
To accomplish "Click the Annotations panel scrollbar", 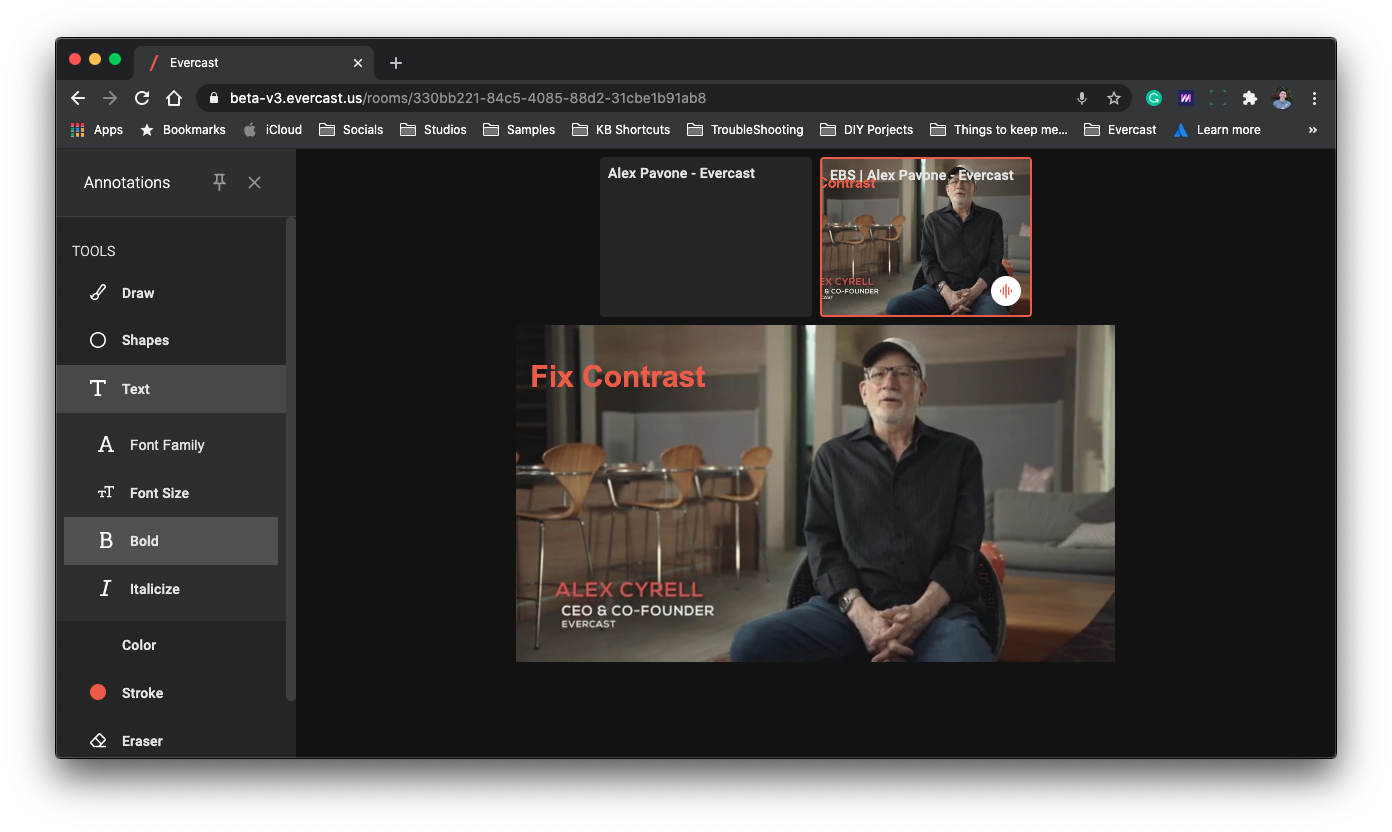I will tap(291, 460).
